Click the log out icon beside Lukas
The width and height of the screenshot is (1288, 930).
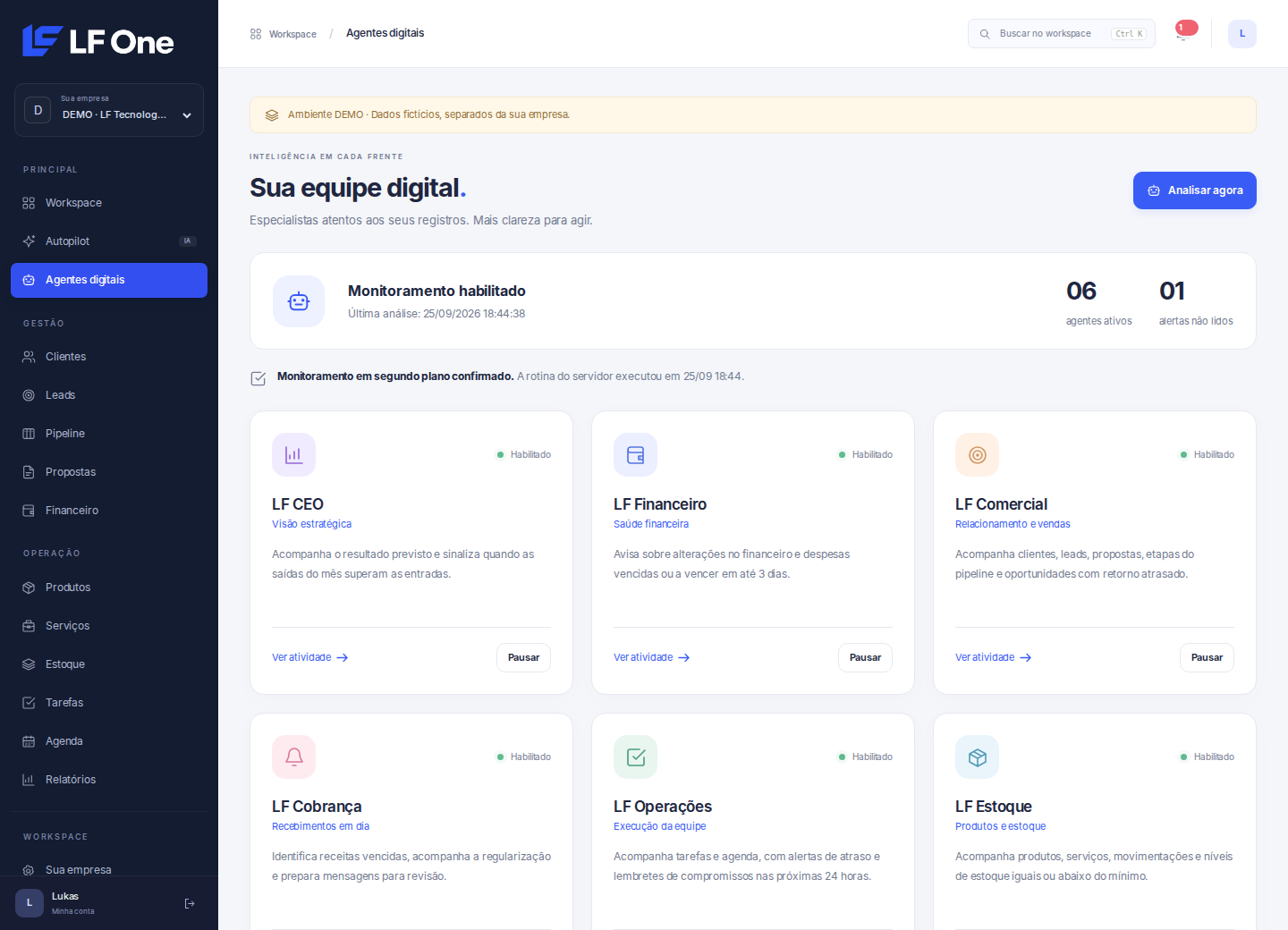[190, 903]
